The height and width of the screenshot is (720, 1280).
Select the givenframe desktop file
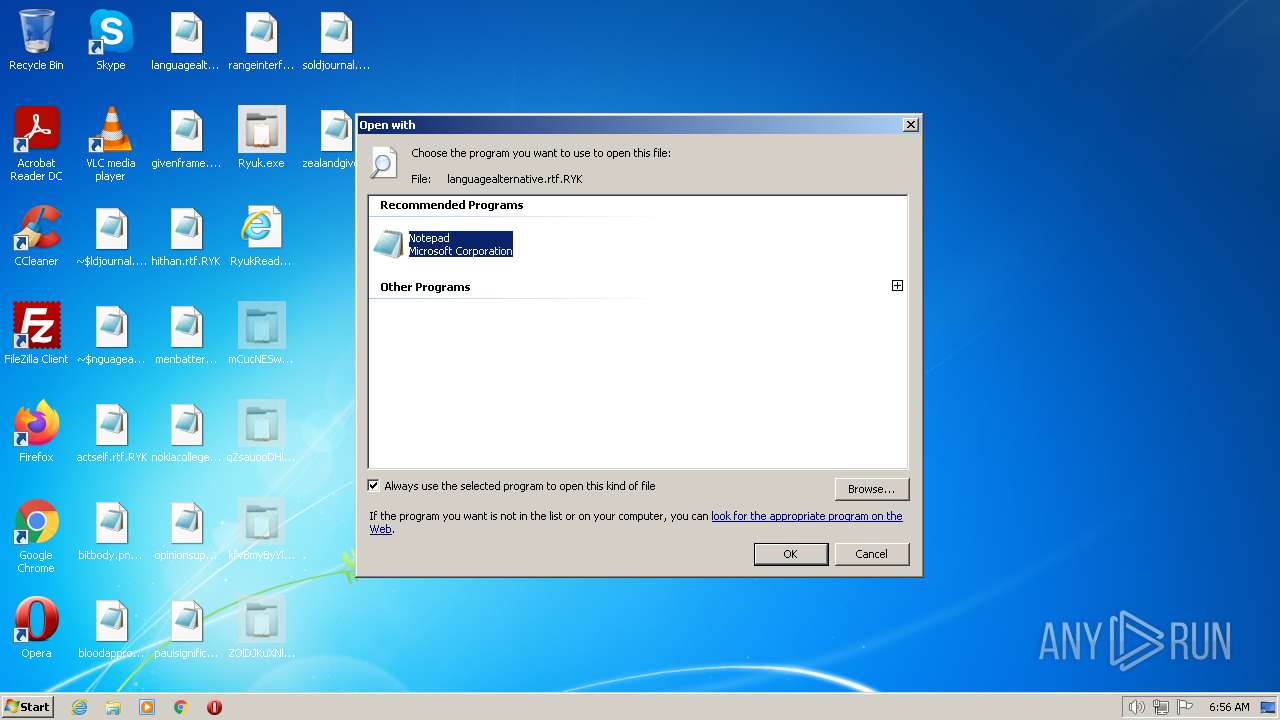coord(186,138)
